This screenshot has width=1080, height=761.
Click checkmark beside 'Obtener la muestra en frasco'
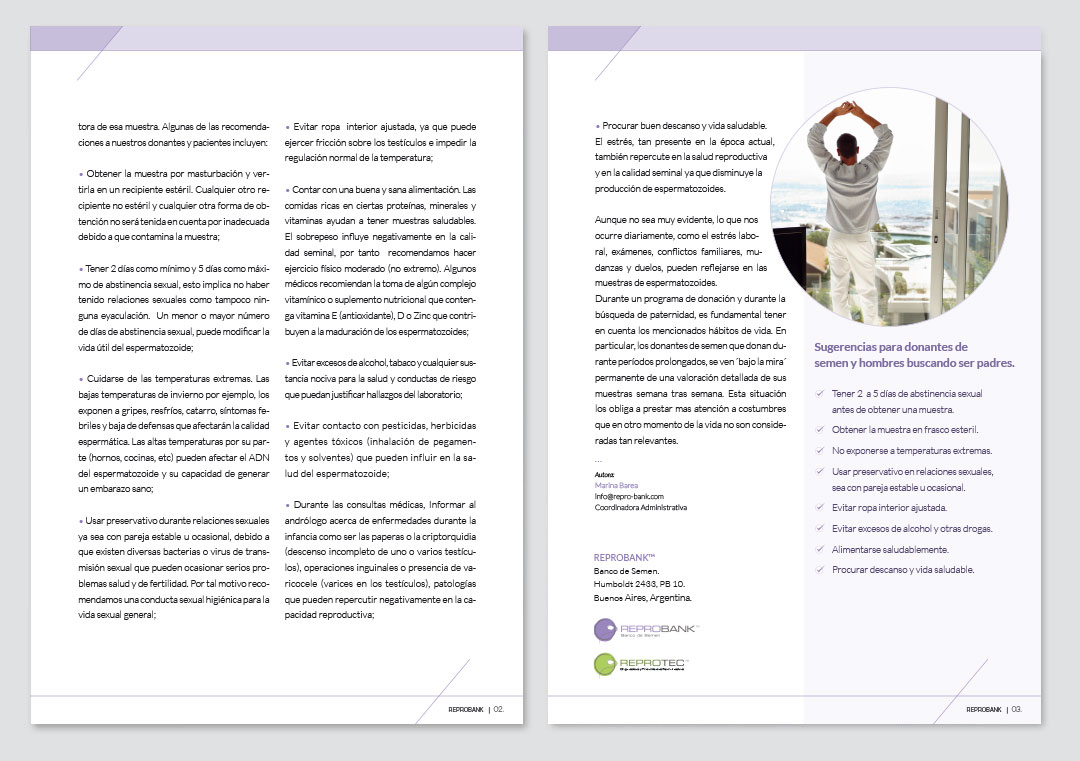pyautogui.click(x=820, y=430)
